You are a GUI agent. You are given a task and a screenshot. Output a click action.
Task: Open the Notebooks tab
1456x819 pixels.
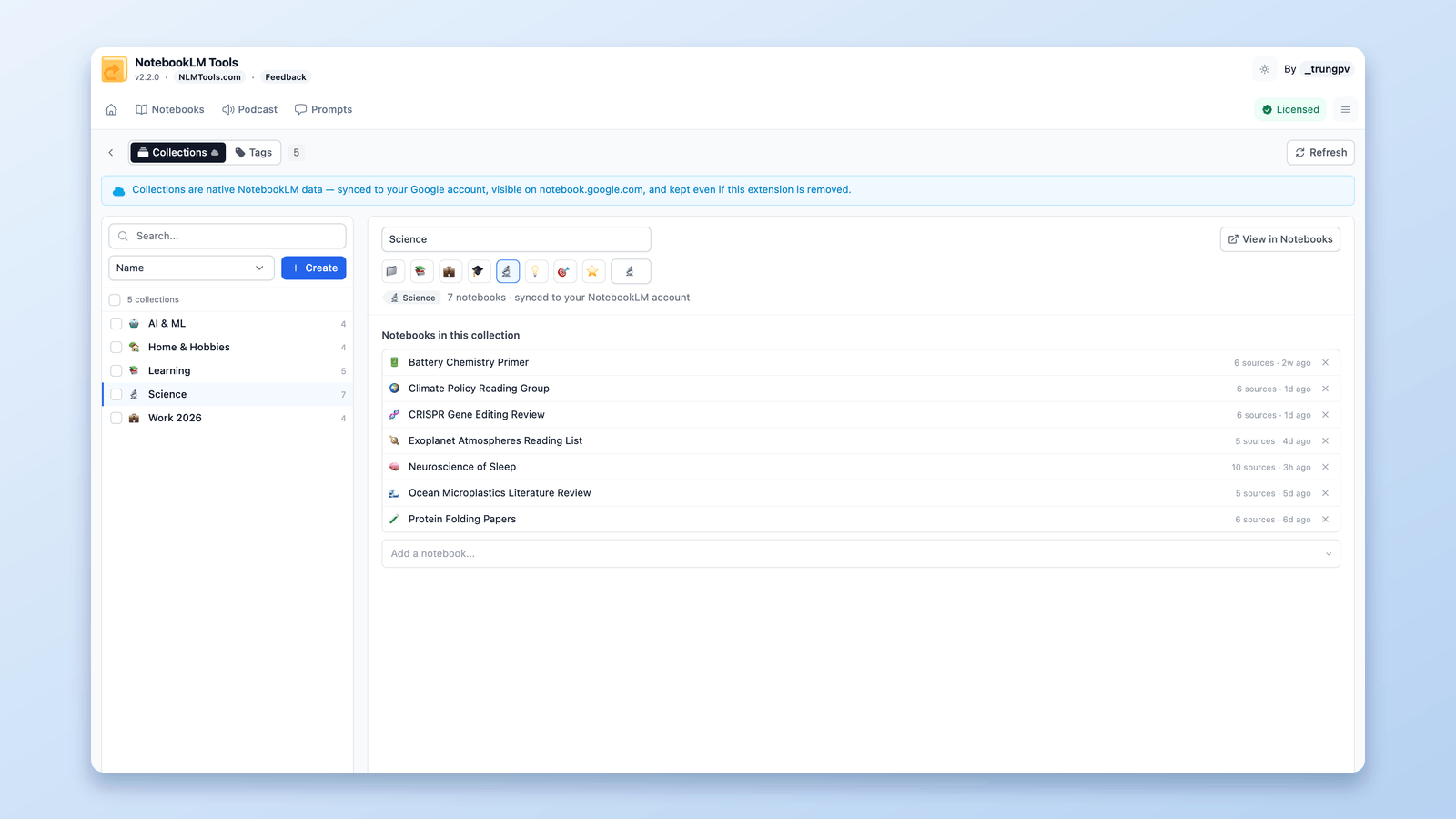170,109
